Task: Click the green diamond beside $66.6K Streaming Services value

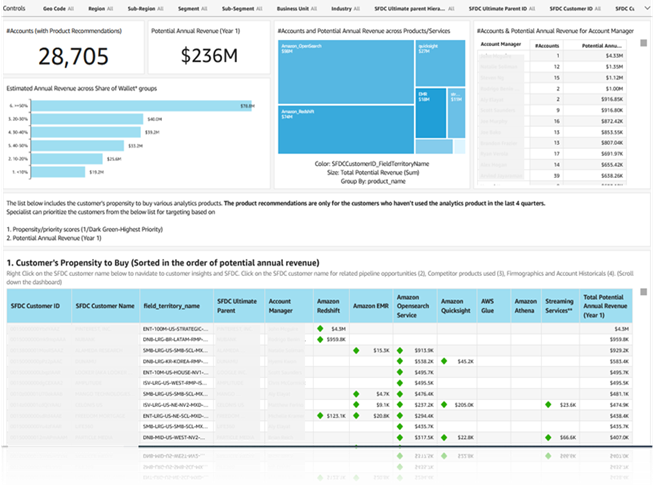Action: pyautogui.click(x=548, y=436)
